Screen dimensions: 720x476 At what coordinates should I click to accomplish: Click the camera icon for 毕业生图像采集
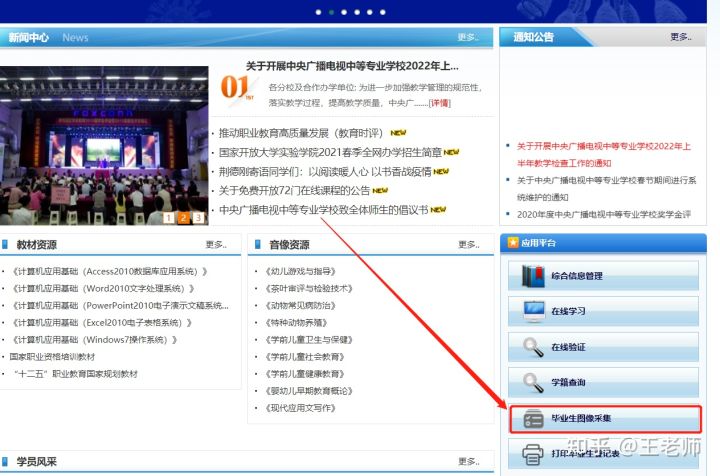click(530, 419)
